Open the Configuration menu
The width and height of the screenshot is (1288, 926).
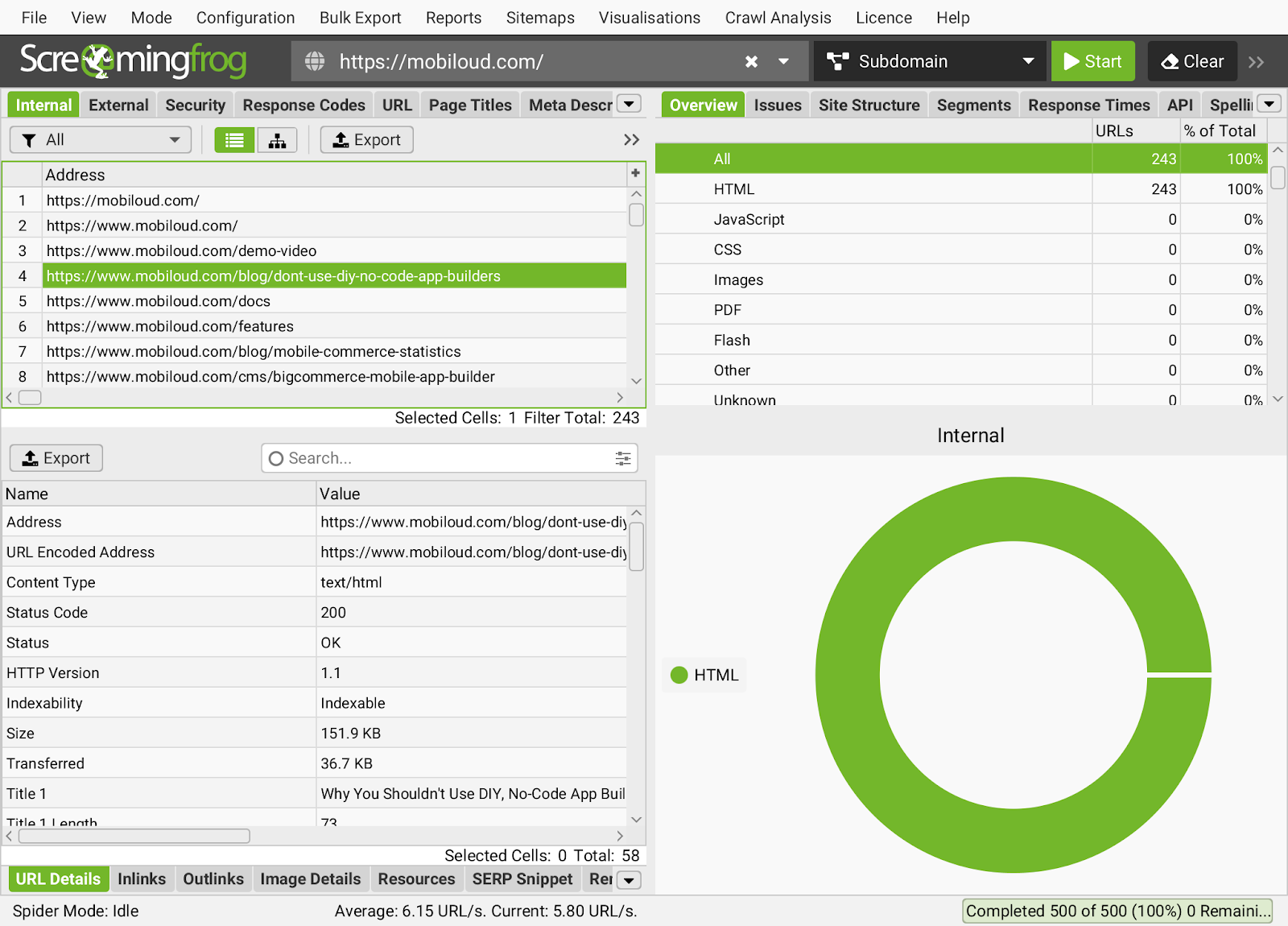246,18
